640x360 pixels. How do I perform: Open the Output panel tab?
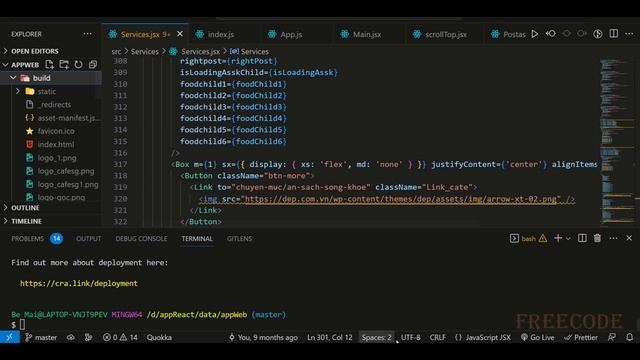click(89, 238)
